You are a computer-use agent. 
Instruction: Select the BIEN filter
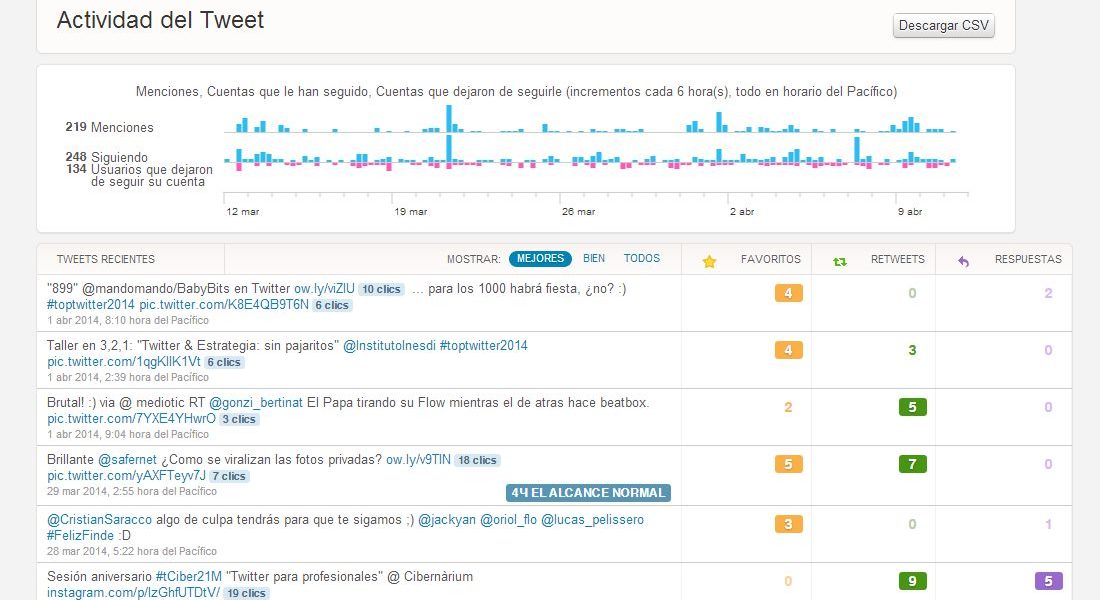point(594,259)
